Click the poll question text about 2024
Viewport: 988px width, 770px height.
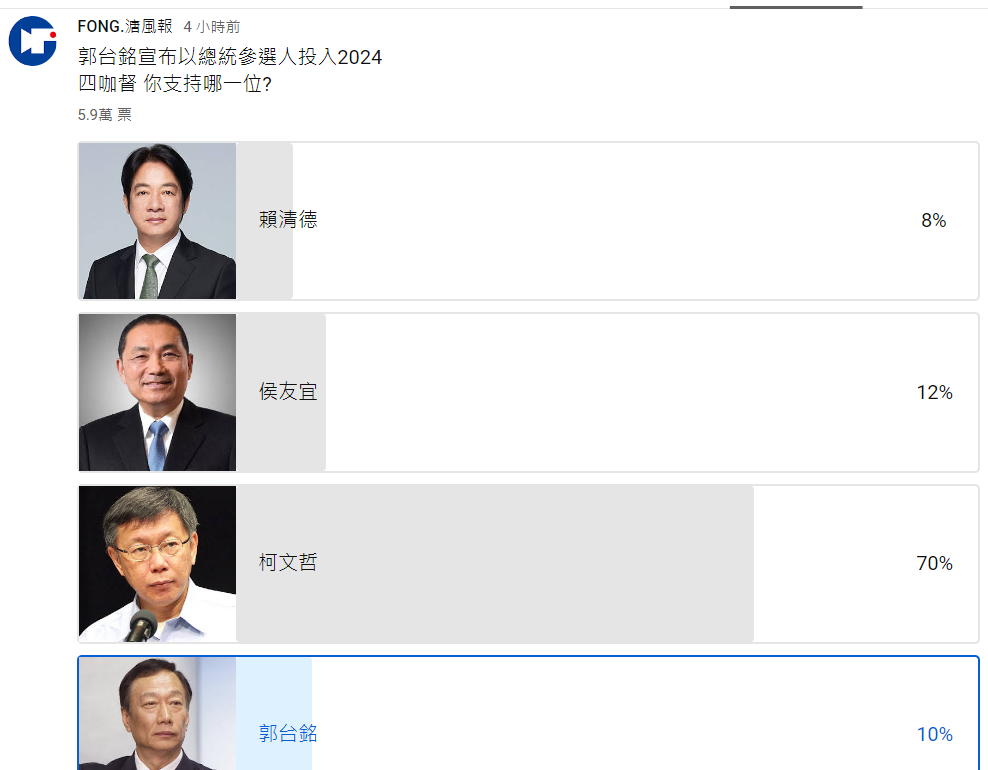tap(228, 57)
